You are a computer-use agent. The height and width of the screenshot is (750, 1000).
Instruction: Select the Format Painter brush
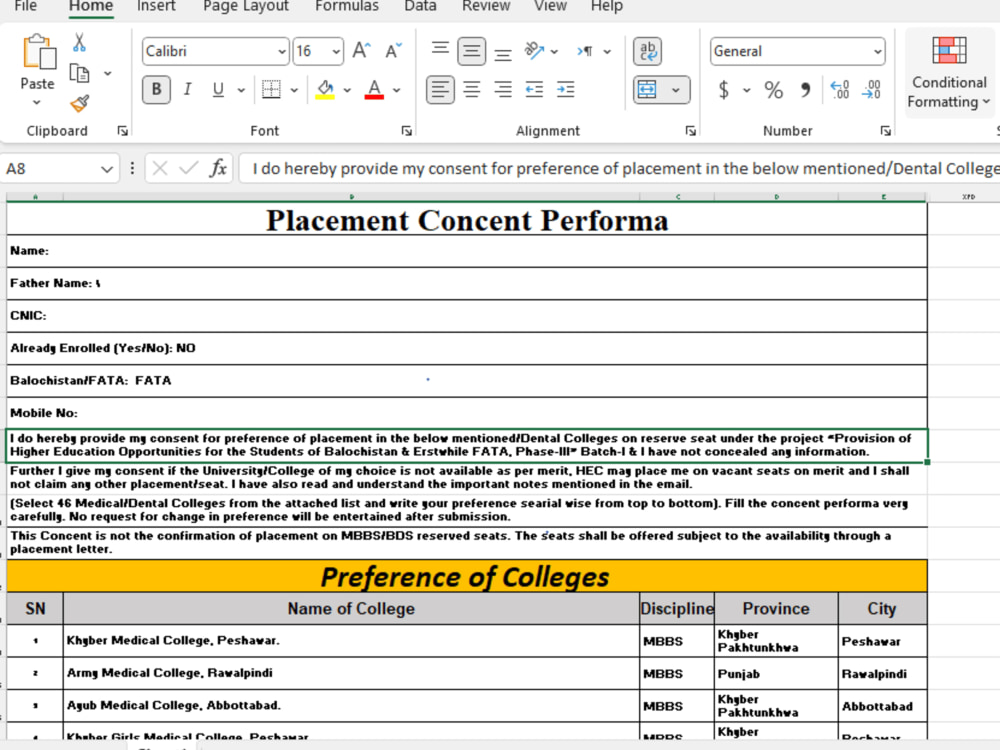79,103
